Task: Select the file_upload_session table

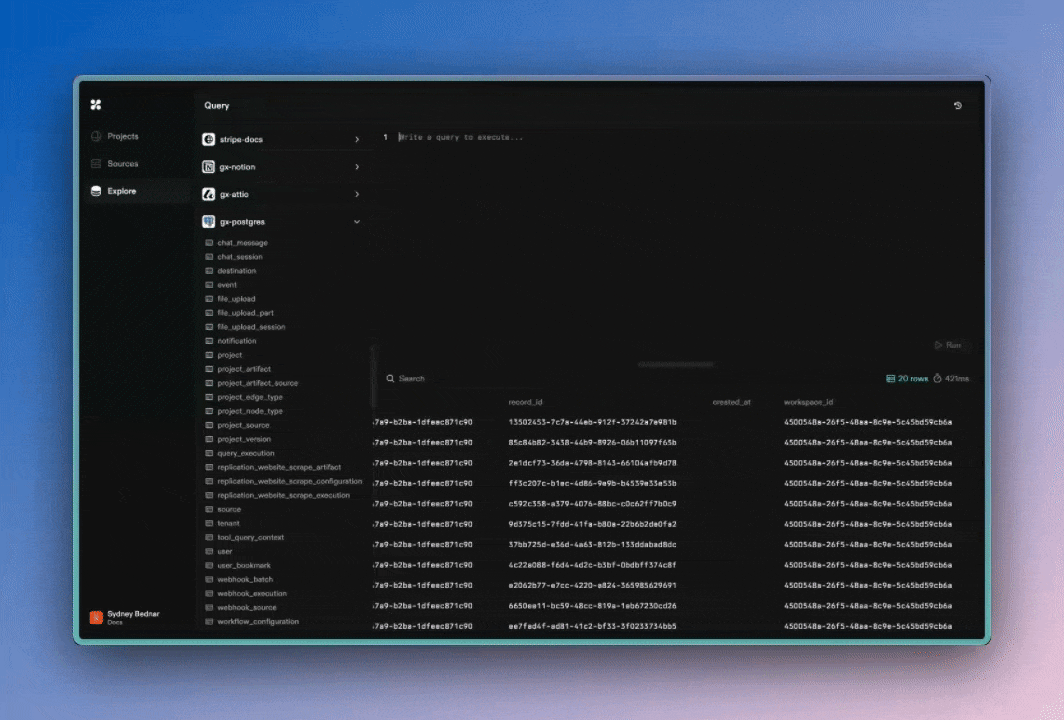Action: pos(251,327)
